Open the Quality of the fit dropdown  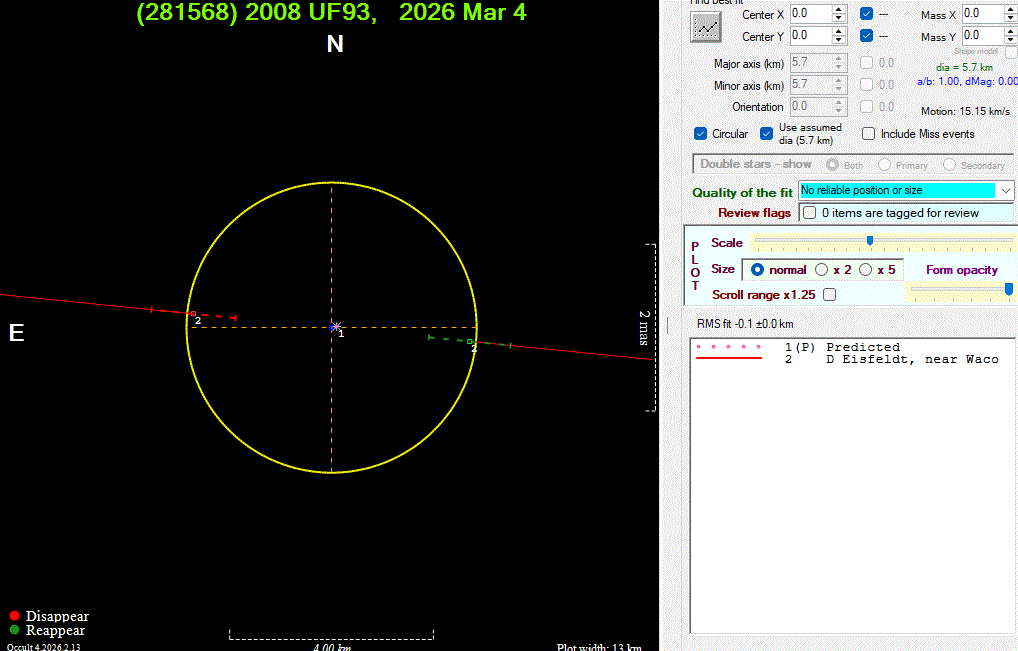tap(1006, 190)
